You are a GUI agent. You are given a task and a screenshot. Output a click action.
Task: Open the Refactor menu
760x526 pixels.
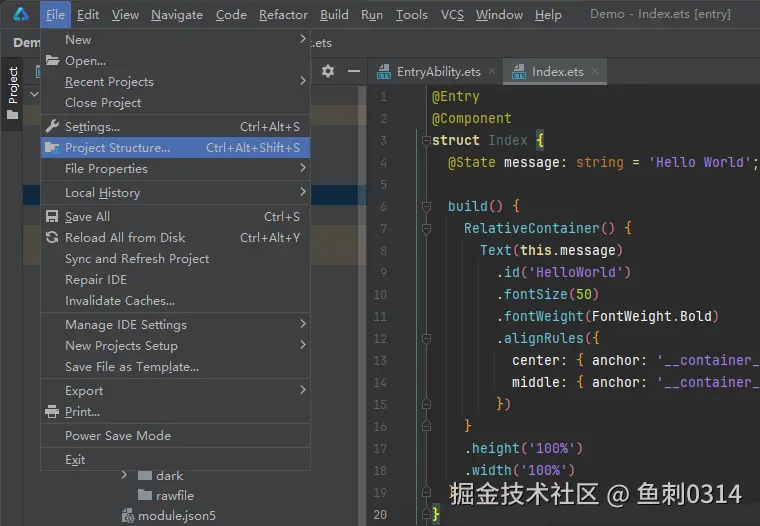(283, 15)
